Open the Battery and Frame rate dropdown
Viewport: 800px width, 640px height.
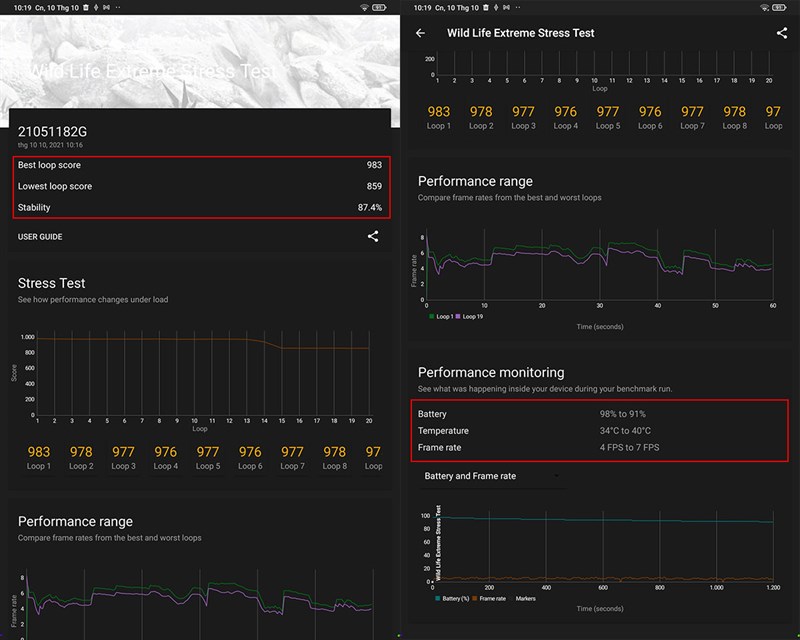coord(490,476)
